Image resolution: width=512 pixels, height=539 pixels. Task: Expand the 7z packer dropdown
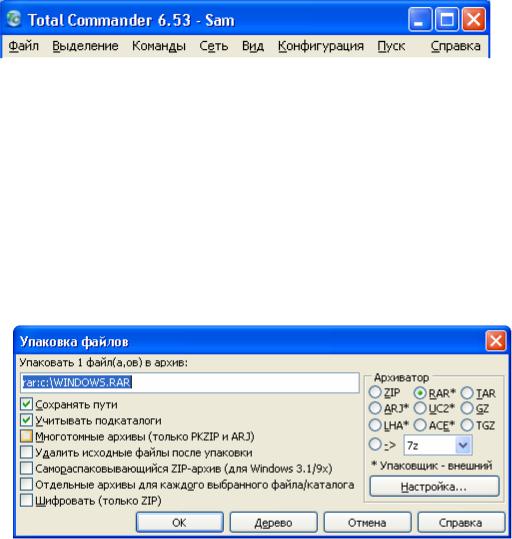[463, 445]
